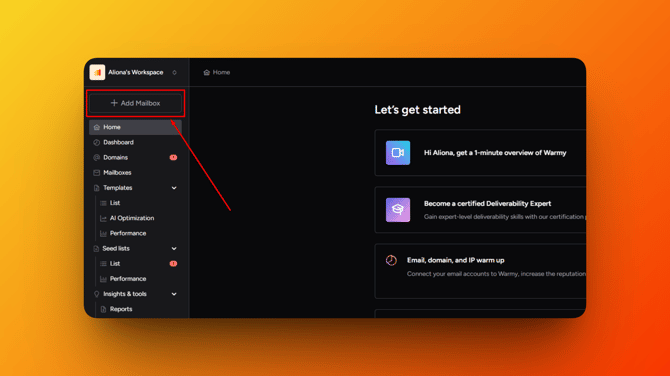Click the Let's get started heading
The width and height of the screenshot is (670, 376).
point(417,110)
